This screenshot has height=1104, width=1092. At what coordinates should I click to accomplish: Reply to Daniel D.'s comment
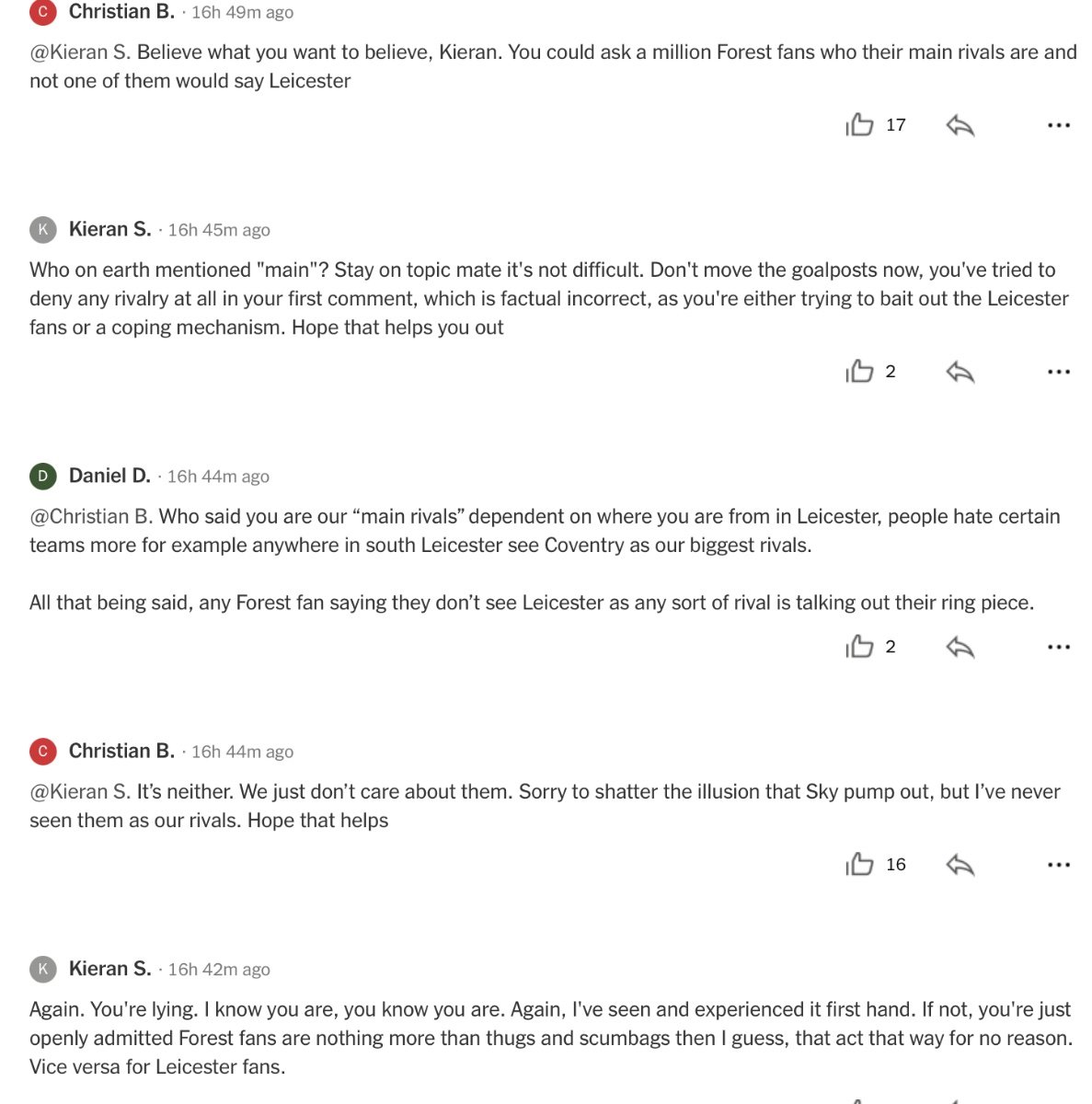coord(960,647)
